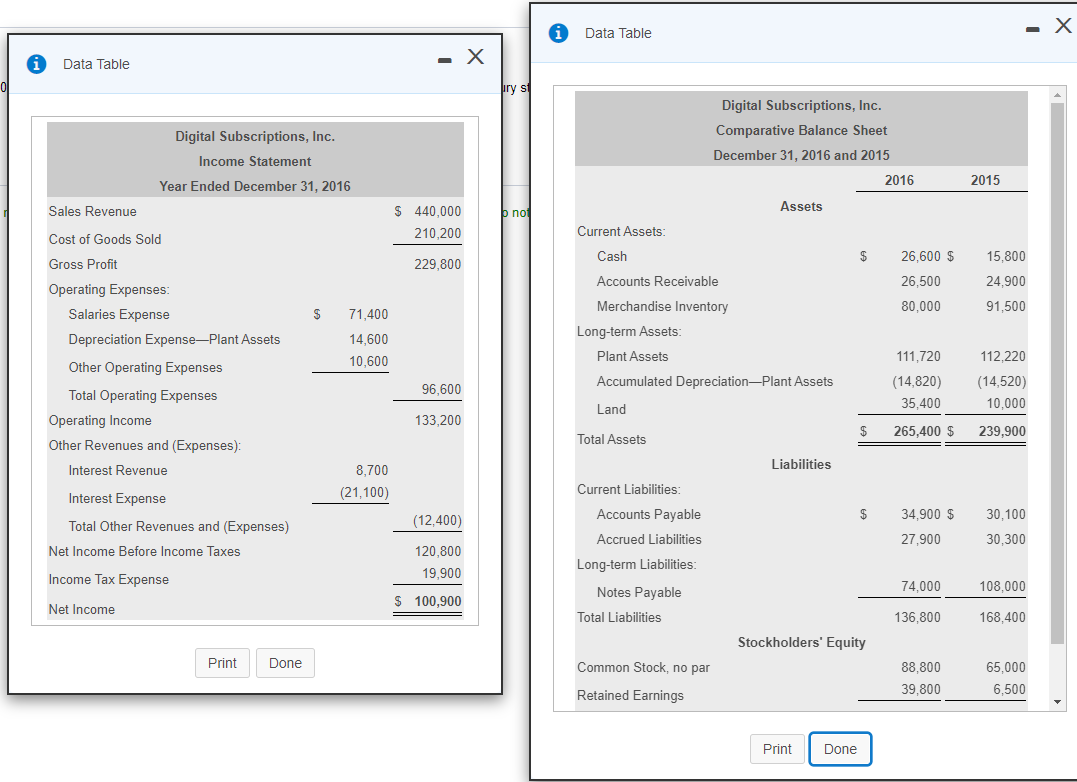Screen dimensions: 1077x782
Task: Click the Operating Income amount 133,200
Action: [438, 420]
